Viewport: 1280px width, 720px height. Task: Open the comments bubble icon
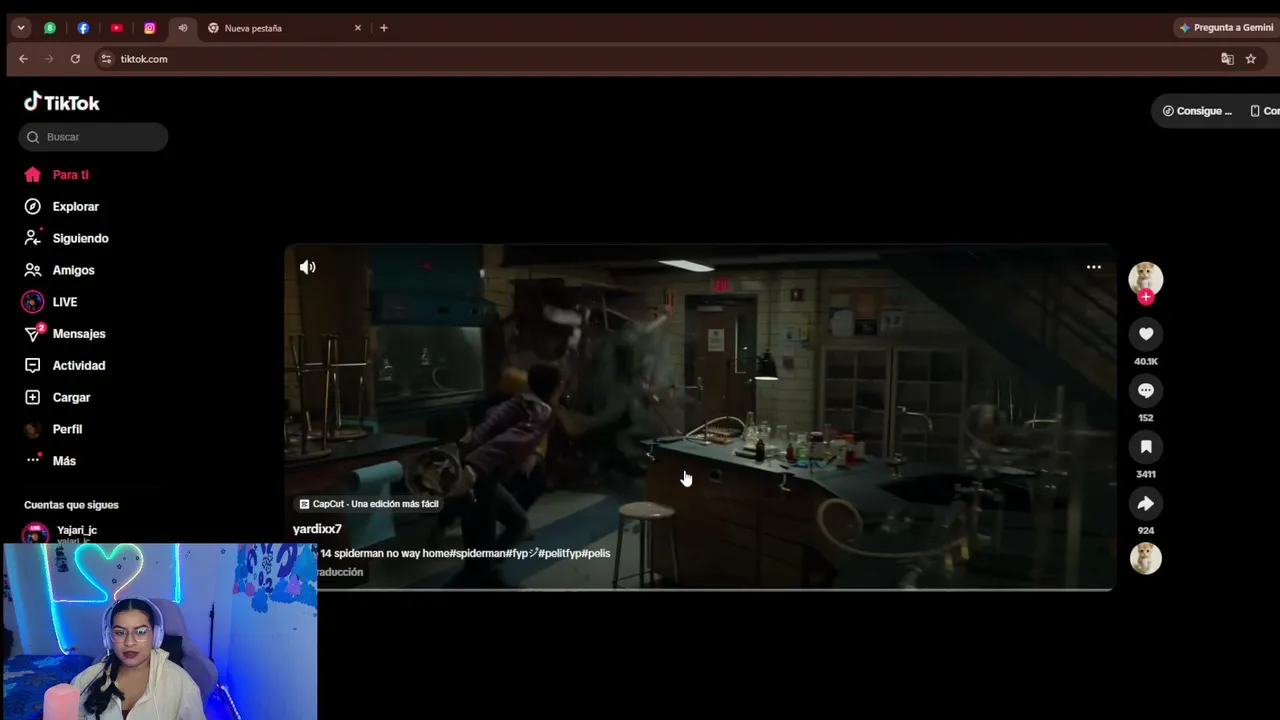click(1146, 391)
